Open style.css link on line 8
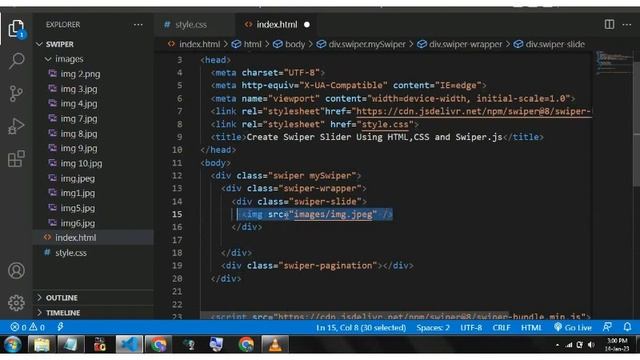The height and width of the screenshot is (360, 640). [385, 124]
